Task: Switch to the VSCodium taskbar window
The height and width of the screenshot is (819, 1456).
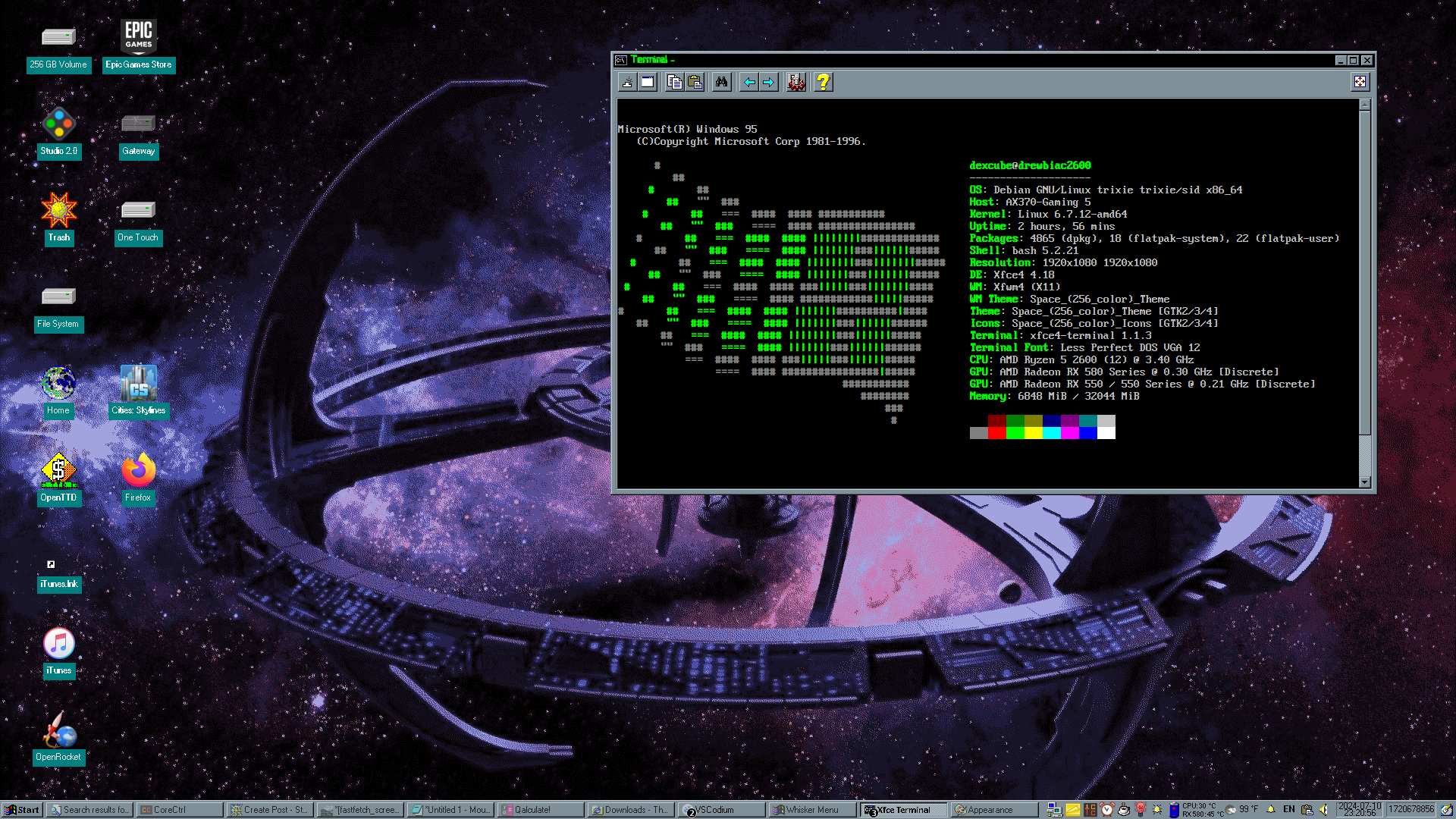Action: pos(721,810)
